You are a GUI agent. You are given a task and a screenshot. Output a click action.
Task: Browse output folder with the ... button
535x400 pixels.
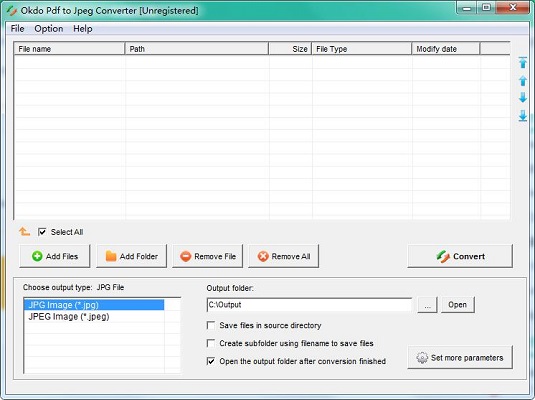(427, 305)
